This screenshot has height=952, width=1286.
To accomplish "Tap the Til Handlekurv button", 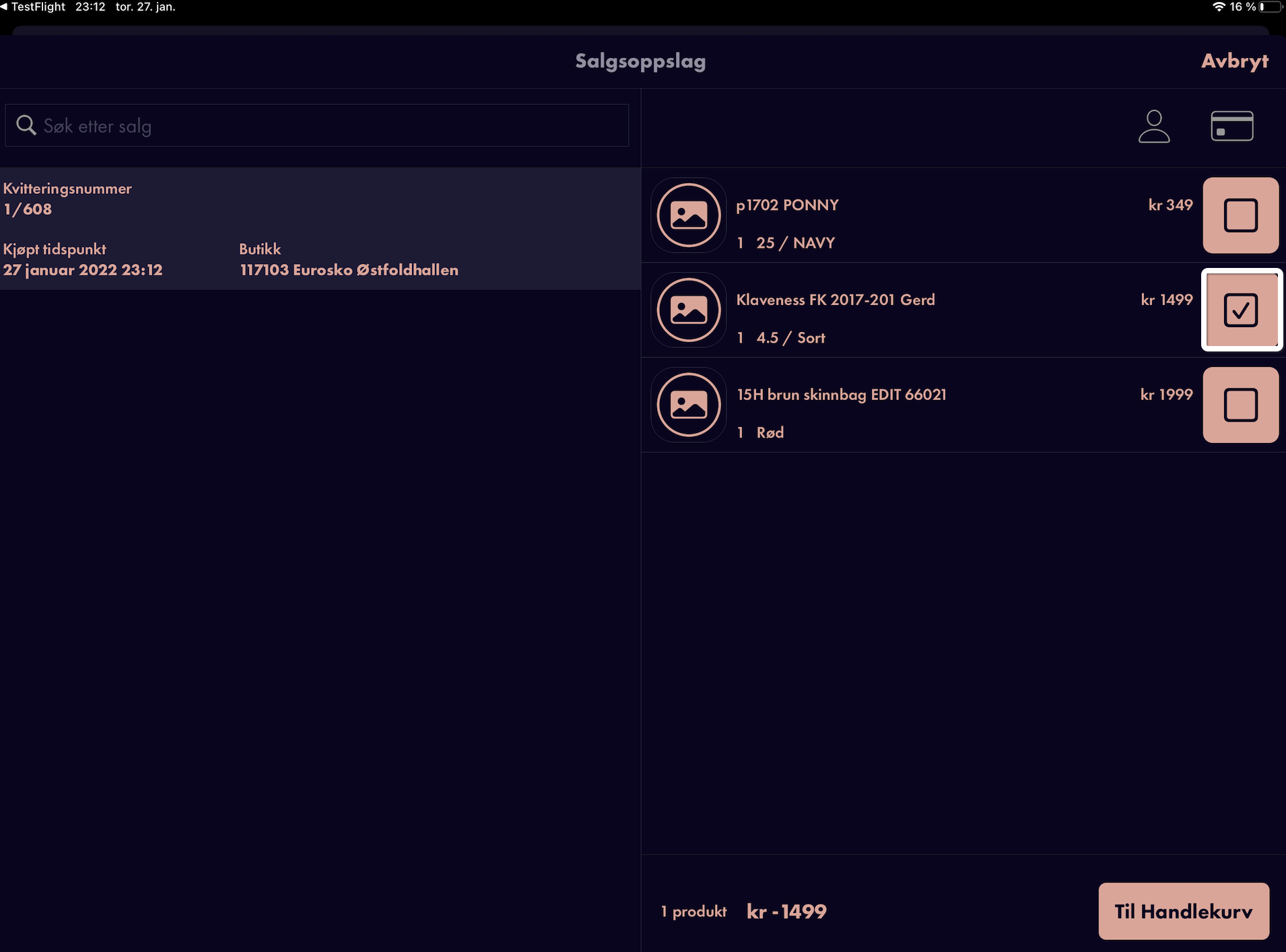I will pos(1184,912).
